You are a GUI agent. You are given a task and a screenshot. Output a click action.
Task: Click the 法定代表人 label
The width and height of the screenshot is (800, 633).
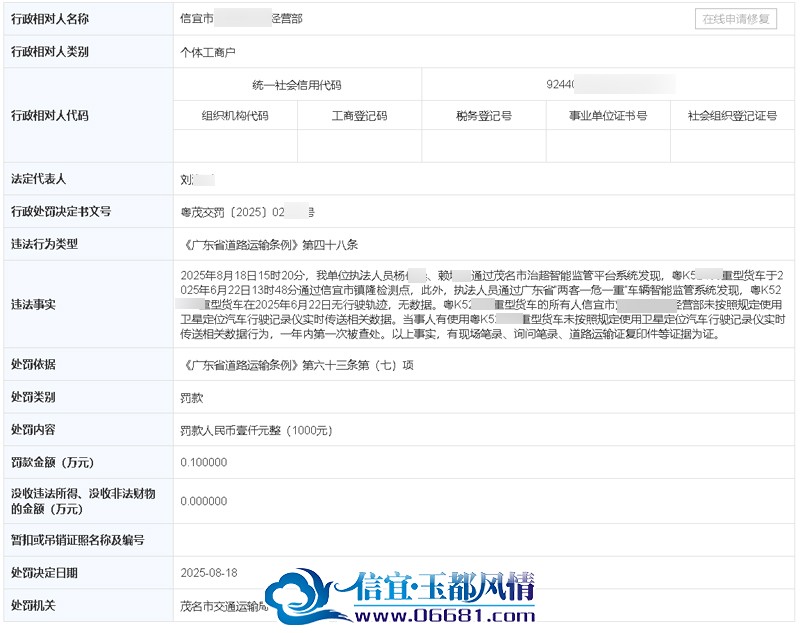pos(39,179)
